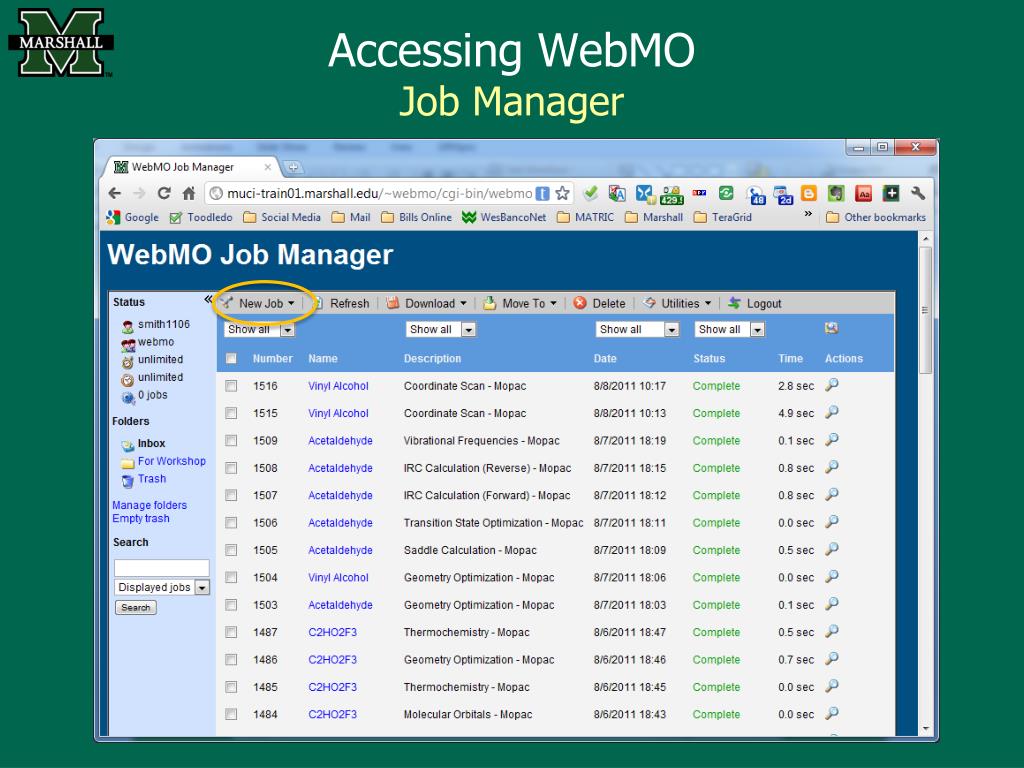The image size is (1024, 768).
Task: Open the Social Media bookmarks folder
Action: pyautogui.click(x=282, y=217)
